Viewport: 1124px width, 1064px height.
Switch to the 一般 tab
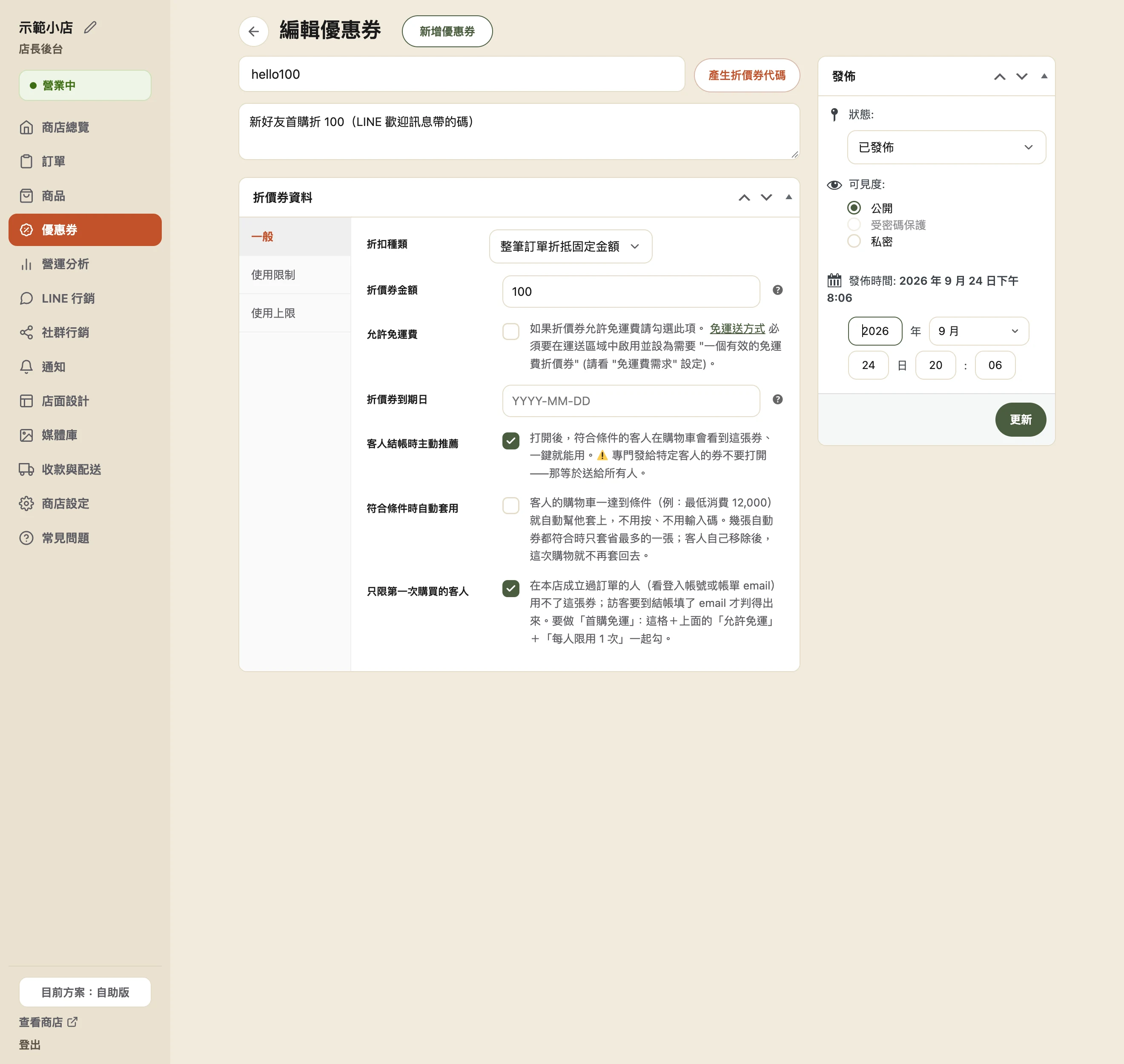coord(295,237)
